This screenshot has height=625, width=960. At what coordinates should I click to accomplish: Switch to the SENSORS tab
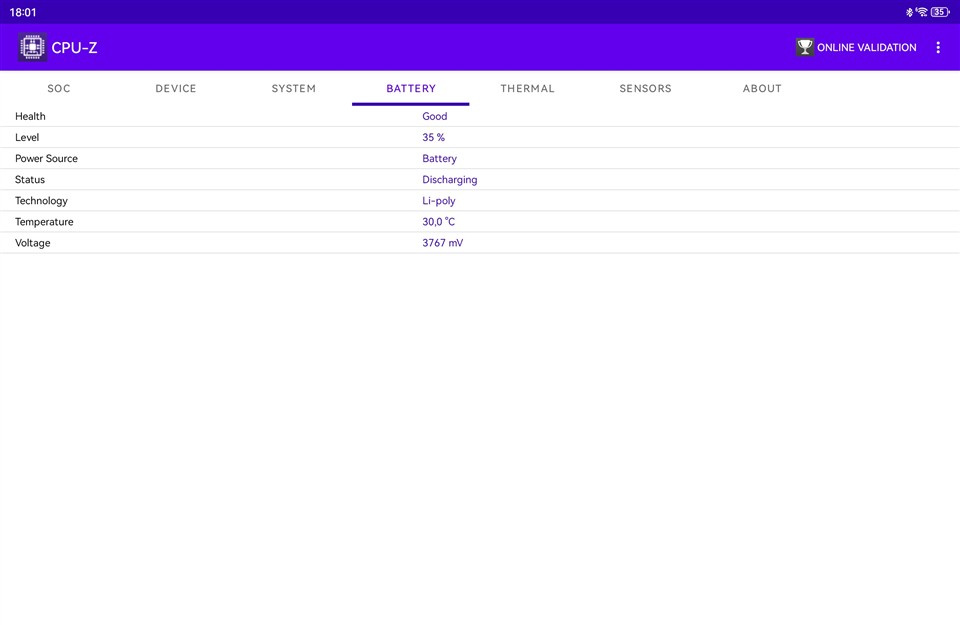pos(645,88)
